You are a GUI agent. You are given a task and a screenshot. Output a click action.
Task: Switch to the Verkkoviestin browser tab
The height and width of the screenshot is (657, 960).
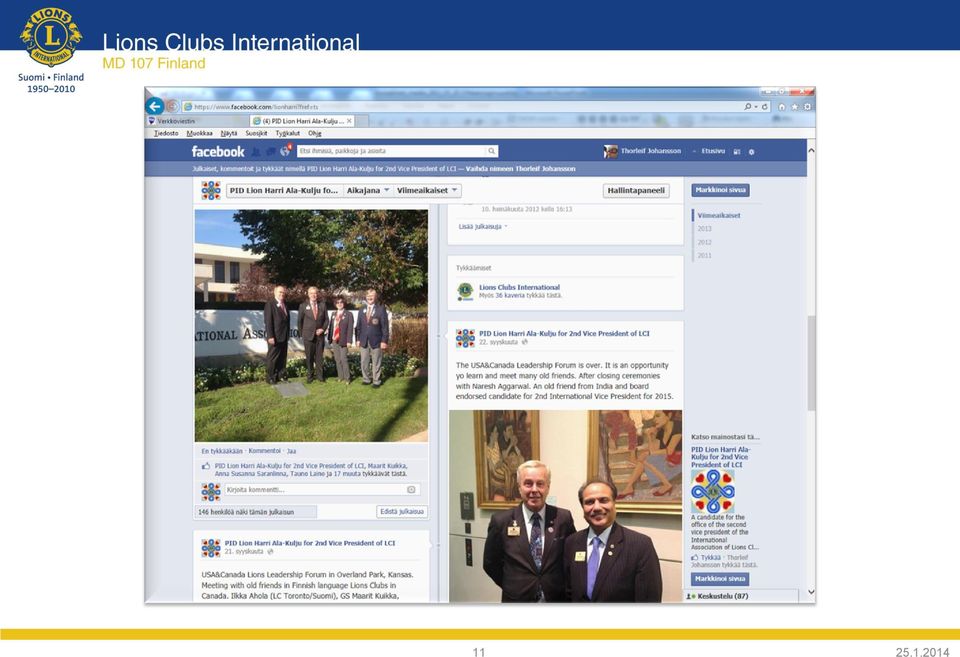197,121
